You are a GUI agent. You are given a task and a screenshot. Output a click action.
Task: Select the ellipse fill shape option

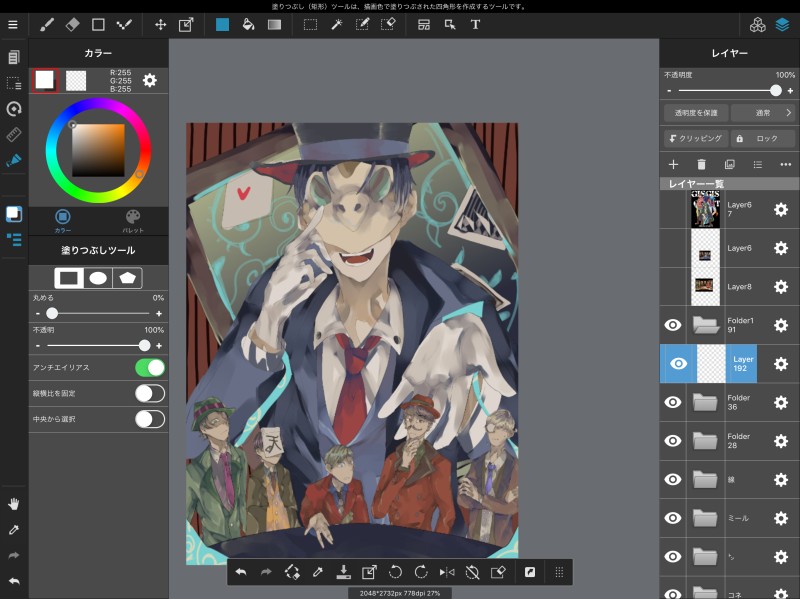98,278
